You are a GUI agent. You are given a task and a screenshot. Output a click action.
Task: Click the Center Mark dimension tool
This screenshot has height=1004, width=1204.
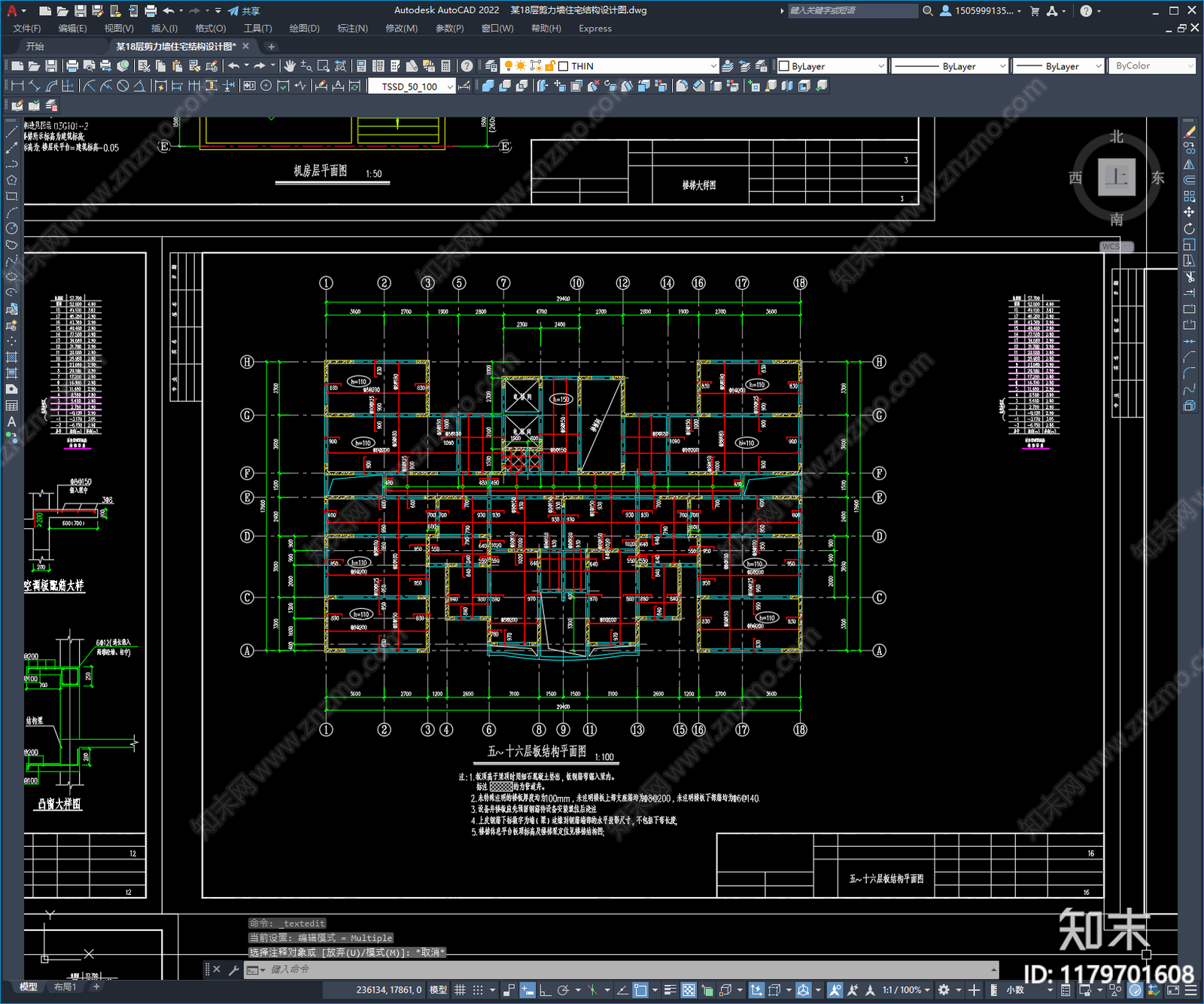266,86
